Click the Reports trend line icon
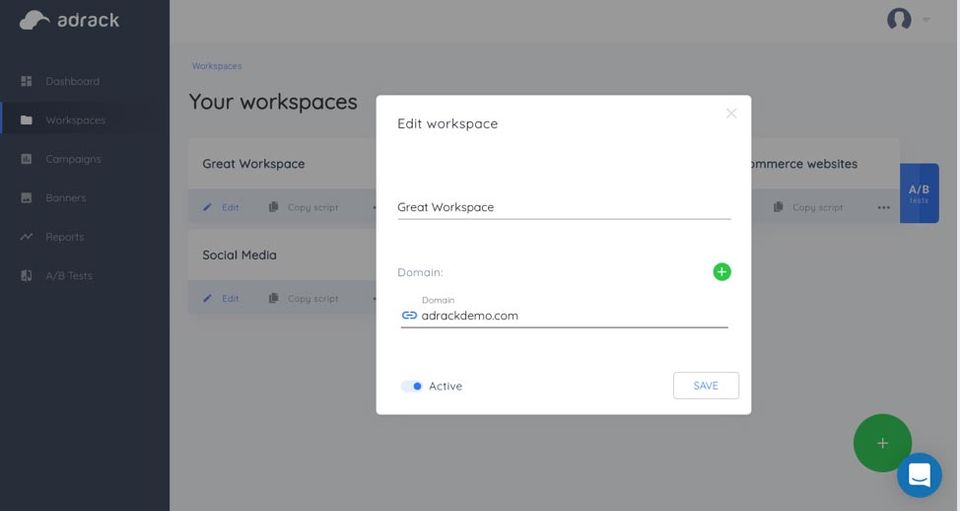The image size is (960, 511). click(26, 237)
